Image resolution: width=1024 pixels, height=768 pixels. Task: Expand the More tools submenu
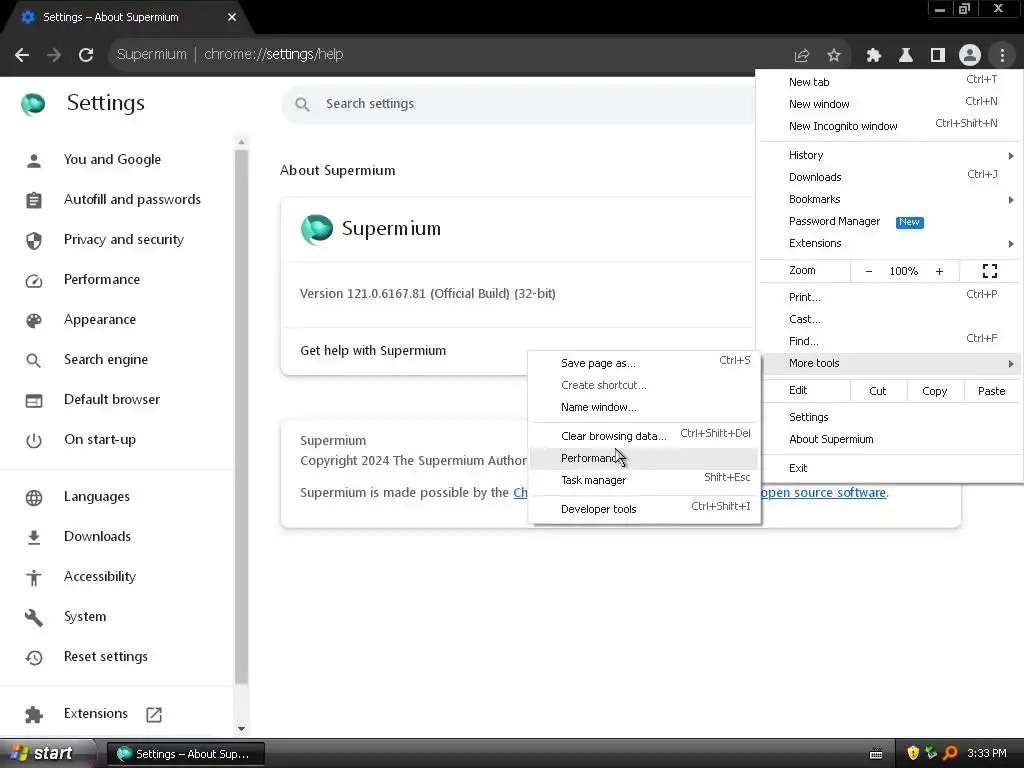(890, 363)
